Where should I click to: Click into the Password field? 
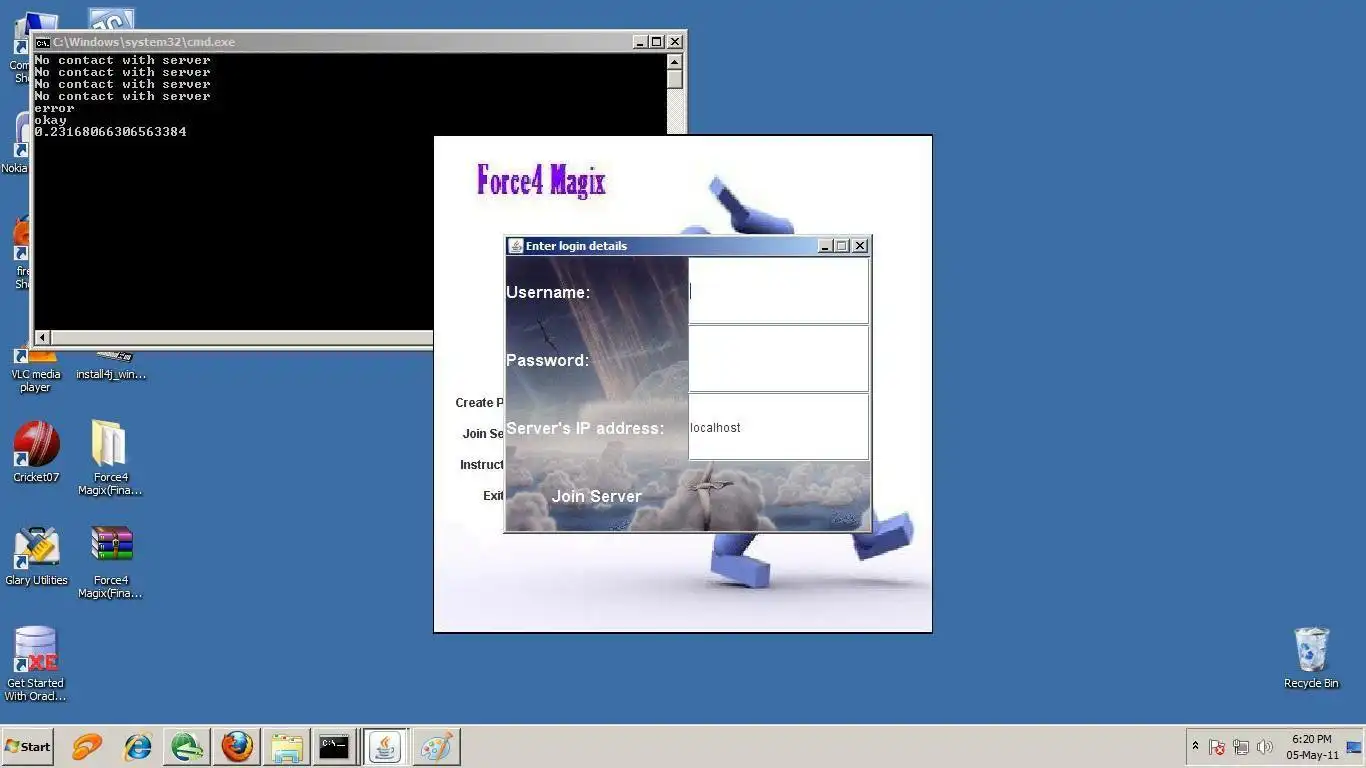(x=778, y=359)
